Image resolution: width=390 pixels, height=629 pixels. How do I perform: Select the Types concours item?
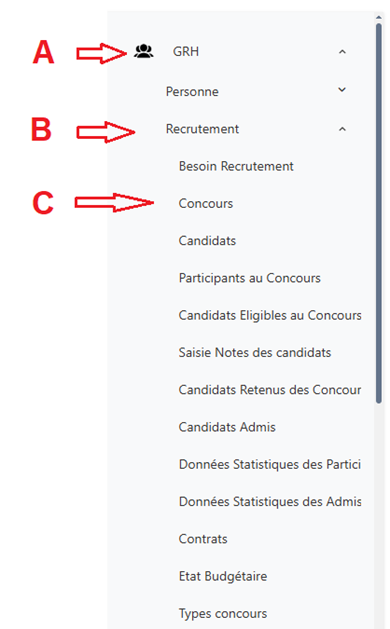(223, 614)
